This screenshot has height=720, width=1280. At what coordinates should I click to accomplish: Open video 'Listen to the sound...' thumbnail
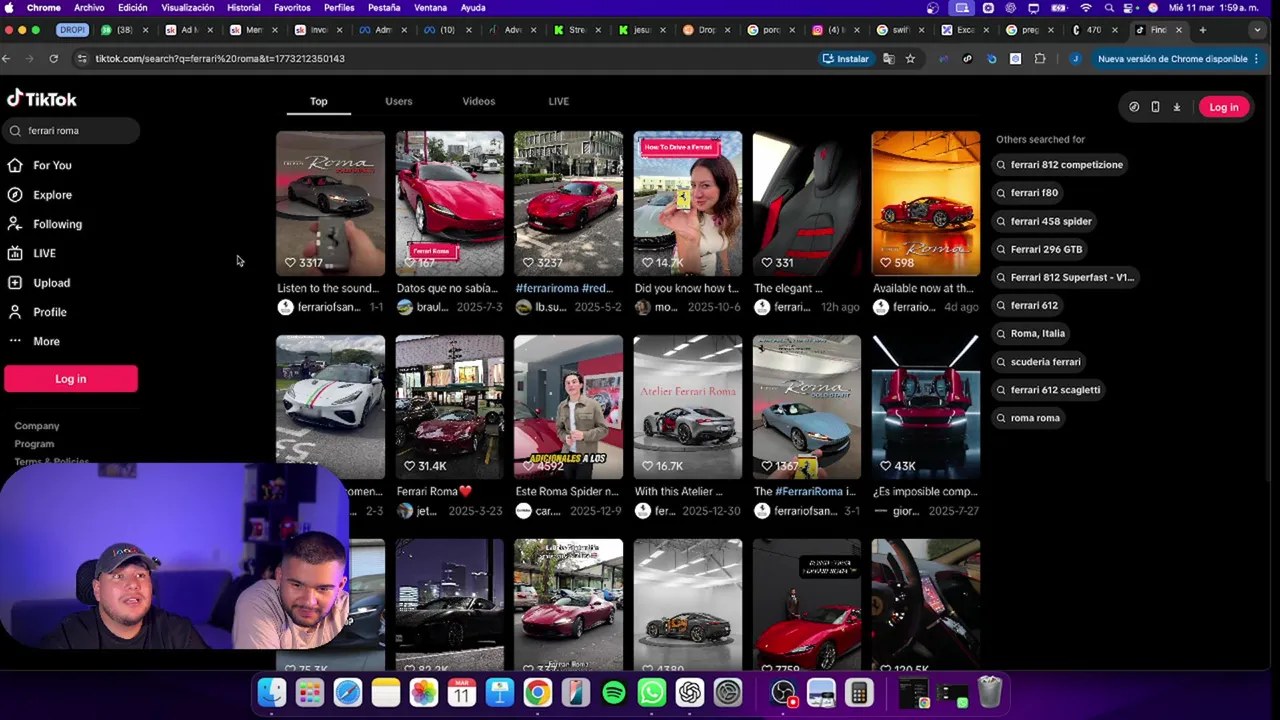coord(330,203)
